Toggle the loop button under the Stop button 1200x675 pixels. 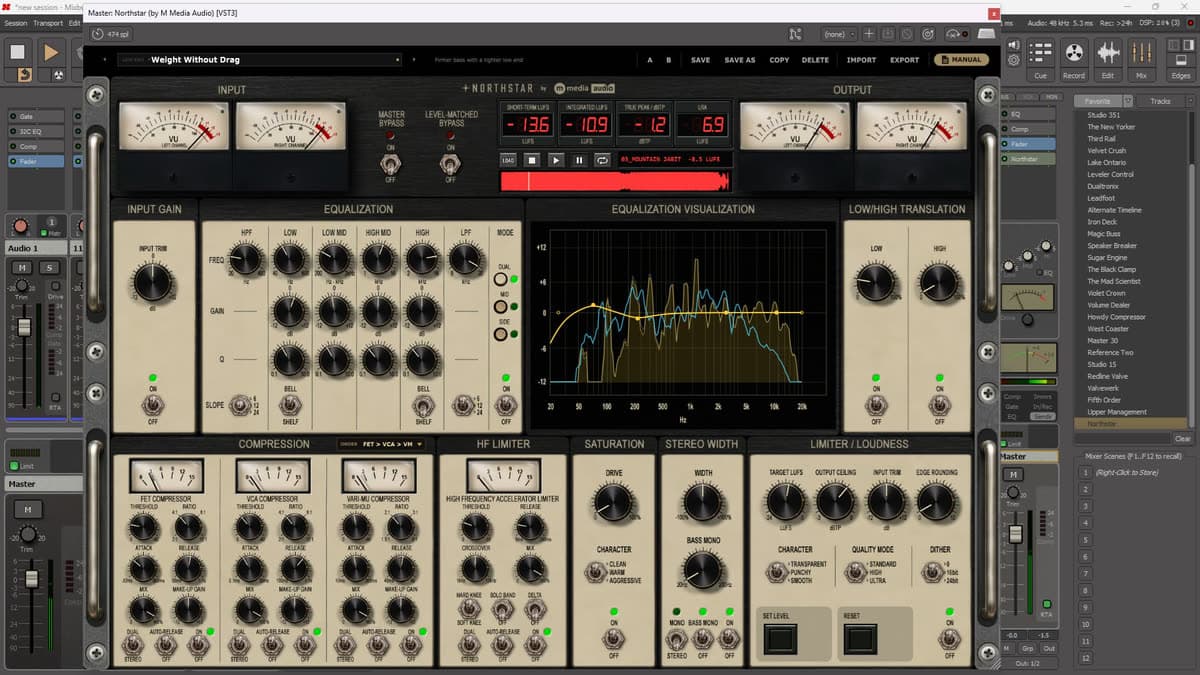[x=23, y=76]
